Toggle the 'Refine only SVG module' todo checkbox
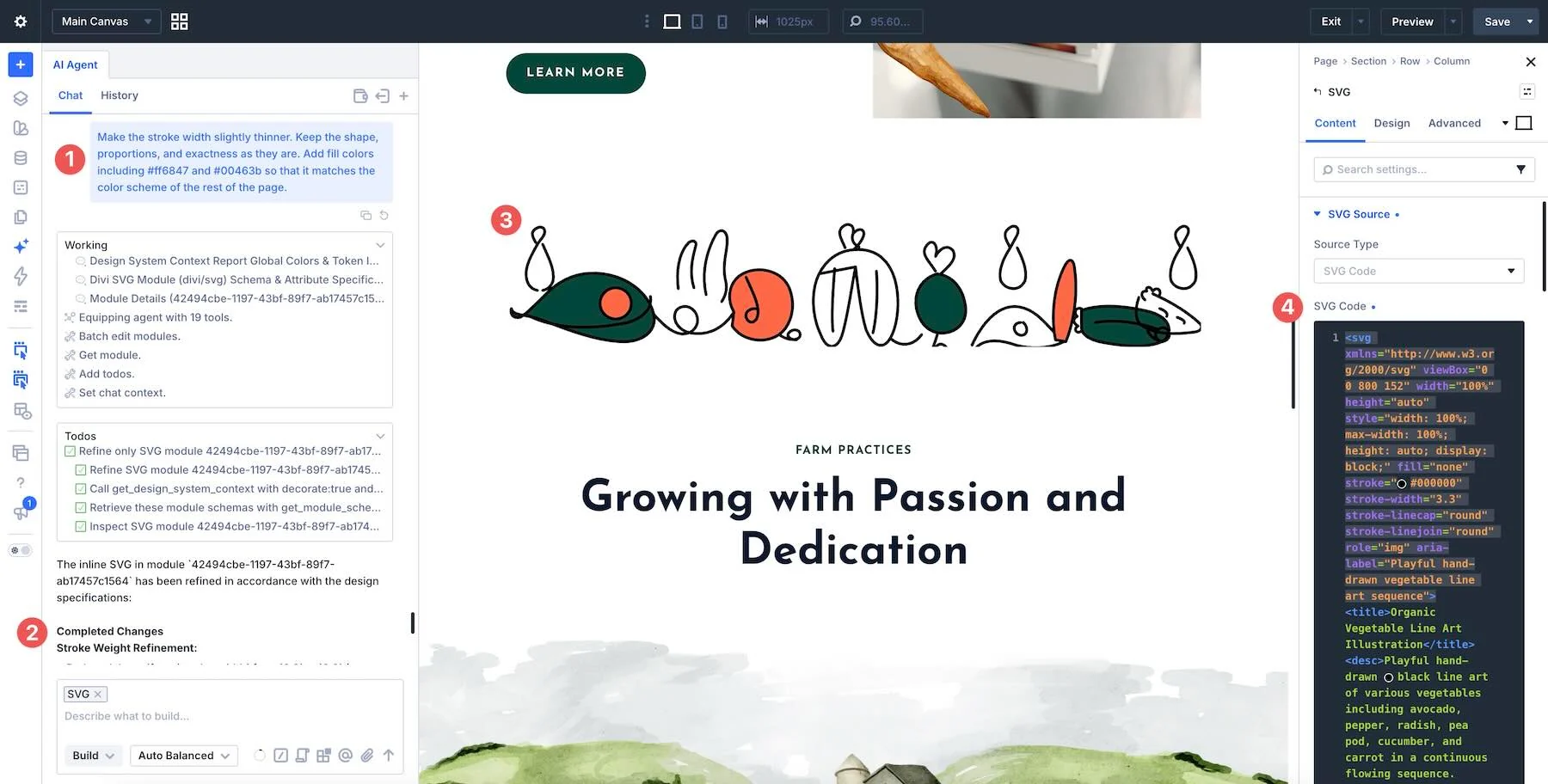This screenshot has height=784, width=1548. tap(71, 451)
